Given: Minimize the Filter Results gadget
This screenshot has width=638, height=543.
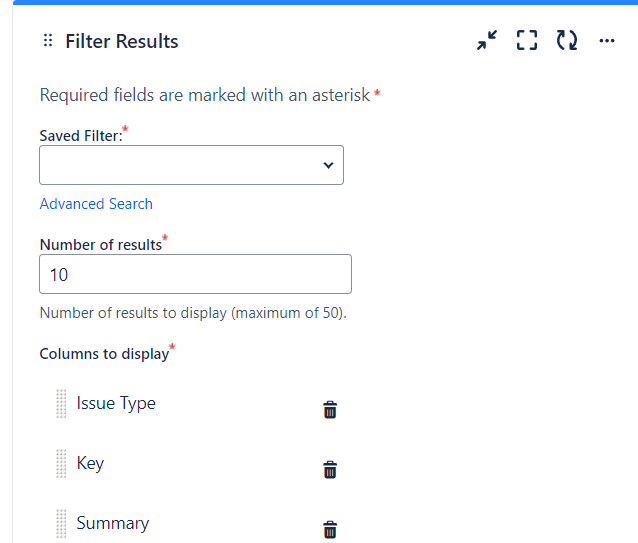Looking at the screenshot, I should (x=487, y=41).
